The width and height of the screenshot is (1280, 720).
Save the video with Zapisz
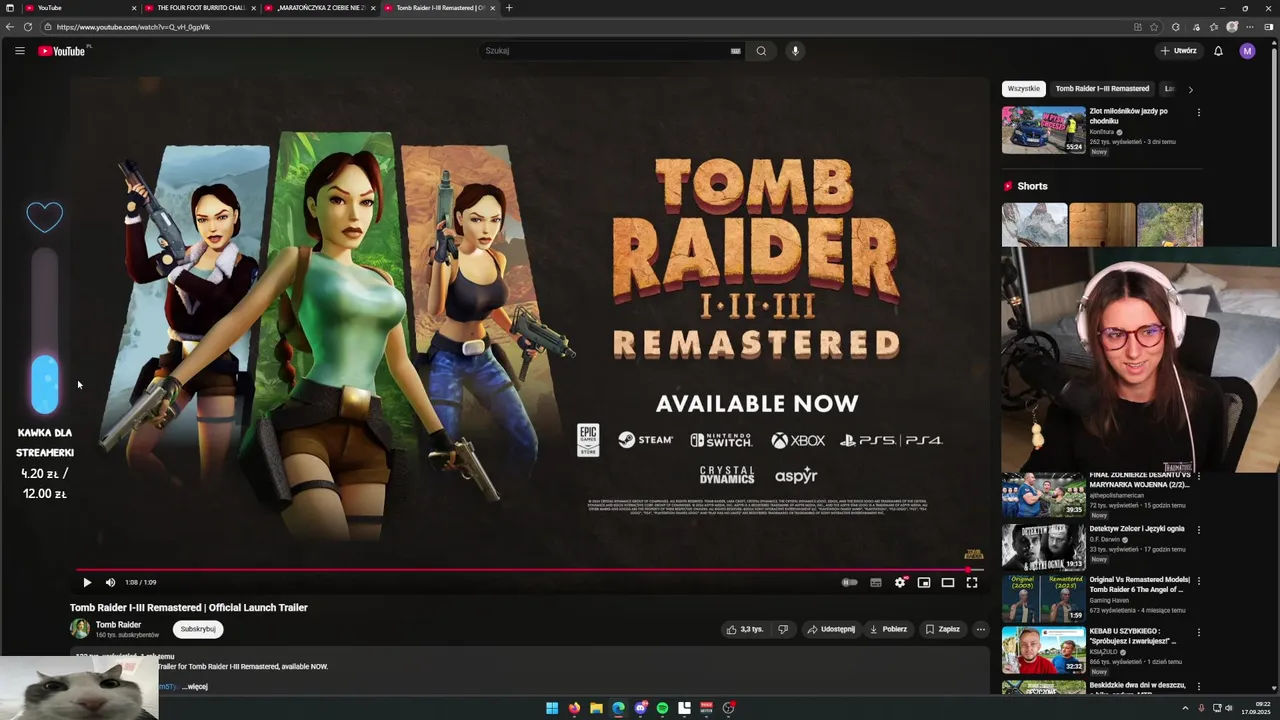coord(943,629)
